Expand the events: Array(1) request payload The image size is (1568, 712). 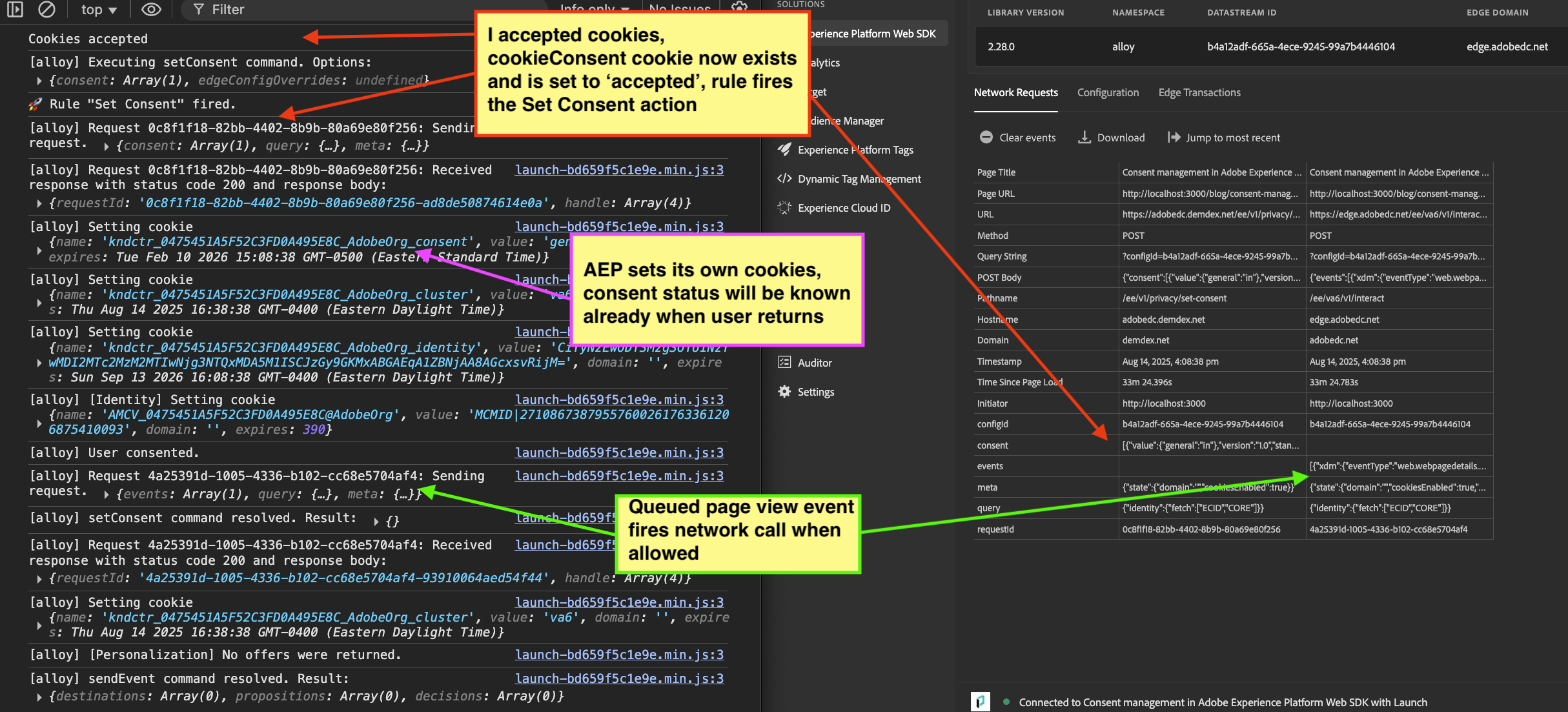(x=107, y=494)
